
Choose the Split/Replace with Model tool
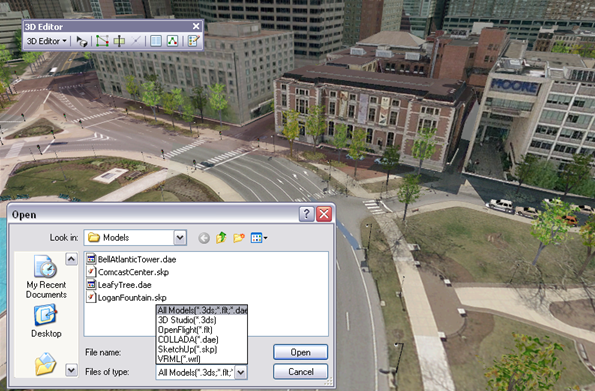coord(119,41)
